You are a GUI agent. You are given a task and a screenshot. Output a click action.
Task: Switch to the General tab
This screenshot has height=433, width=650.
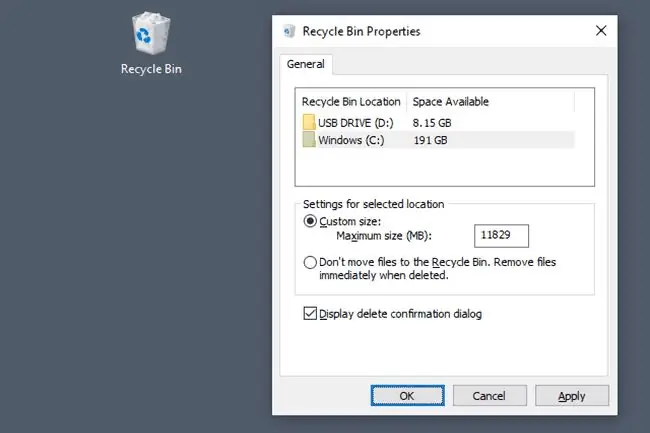(306, 64)
